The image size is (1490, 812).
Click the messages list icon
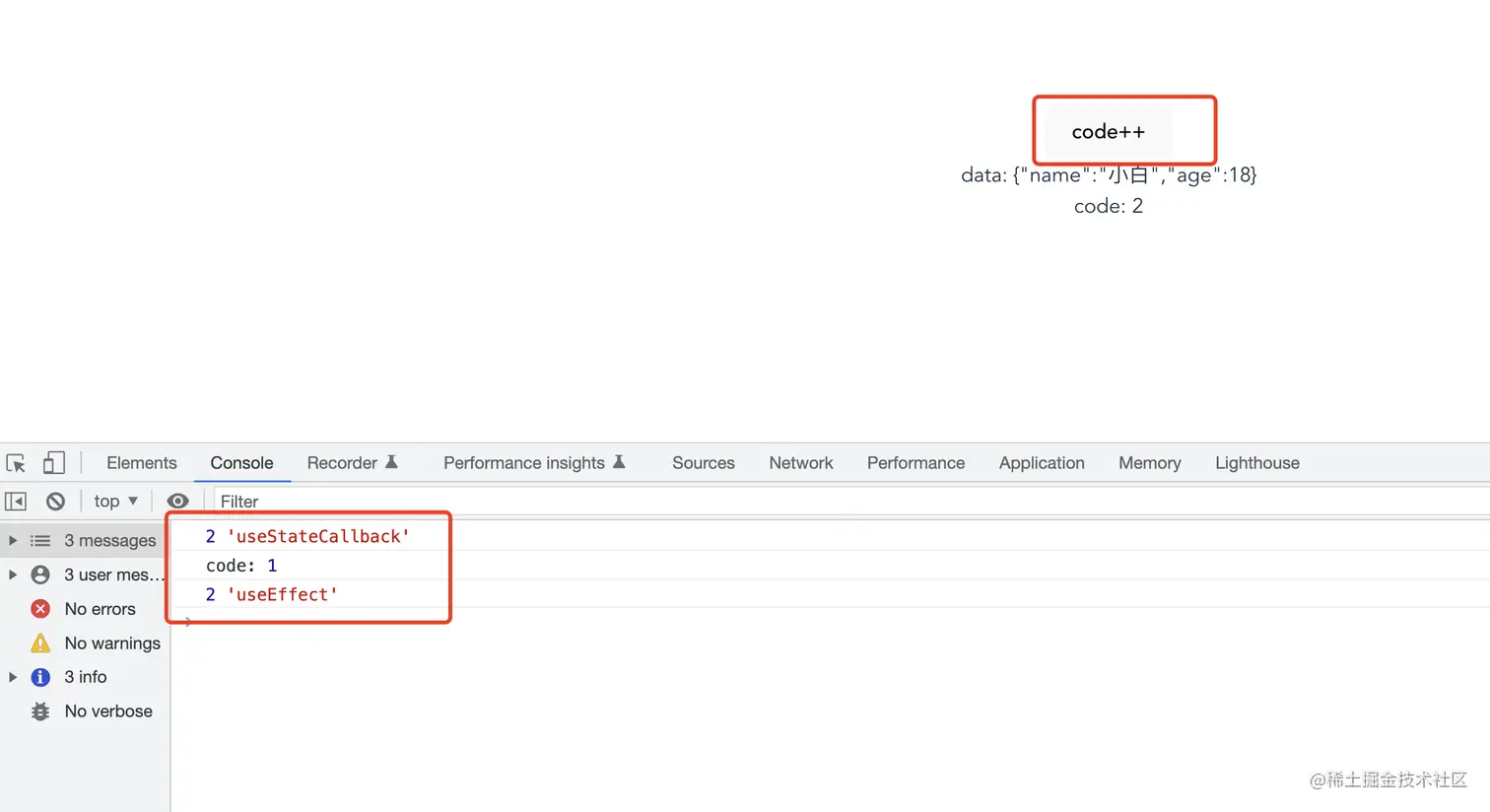point(40,540)
